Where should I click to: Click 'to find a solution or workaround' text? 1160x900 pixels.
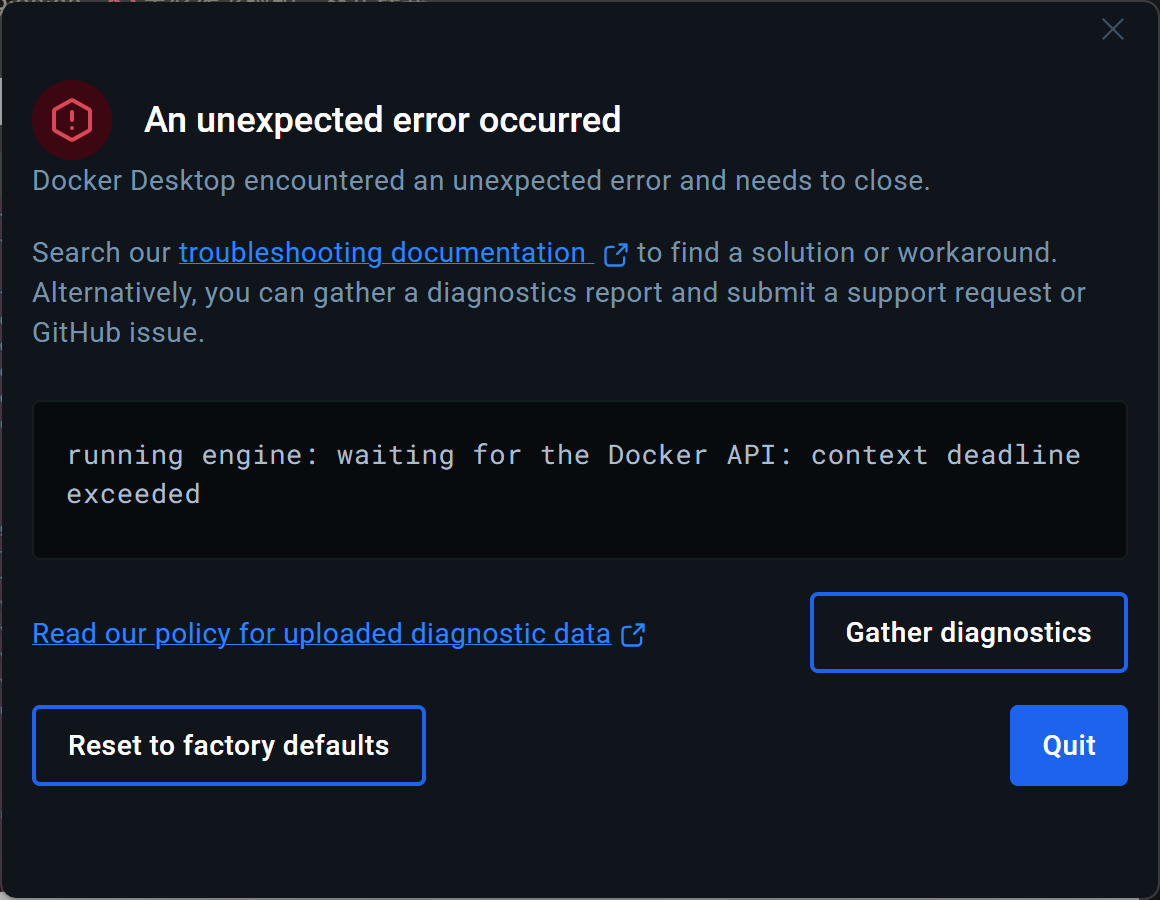(846, 253)
